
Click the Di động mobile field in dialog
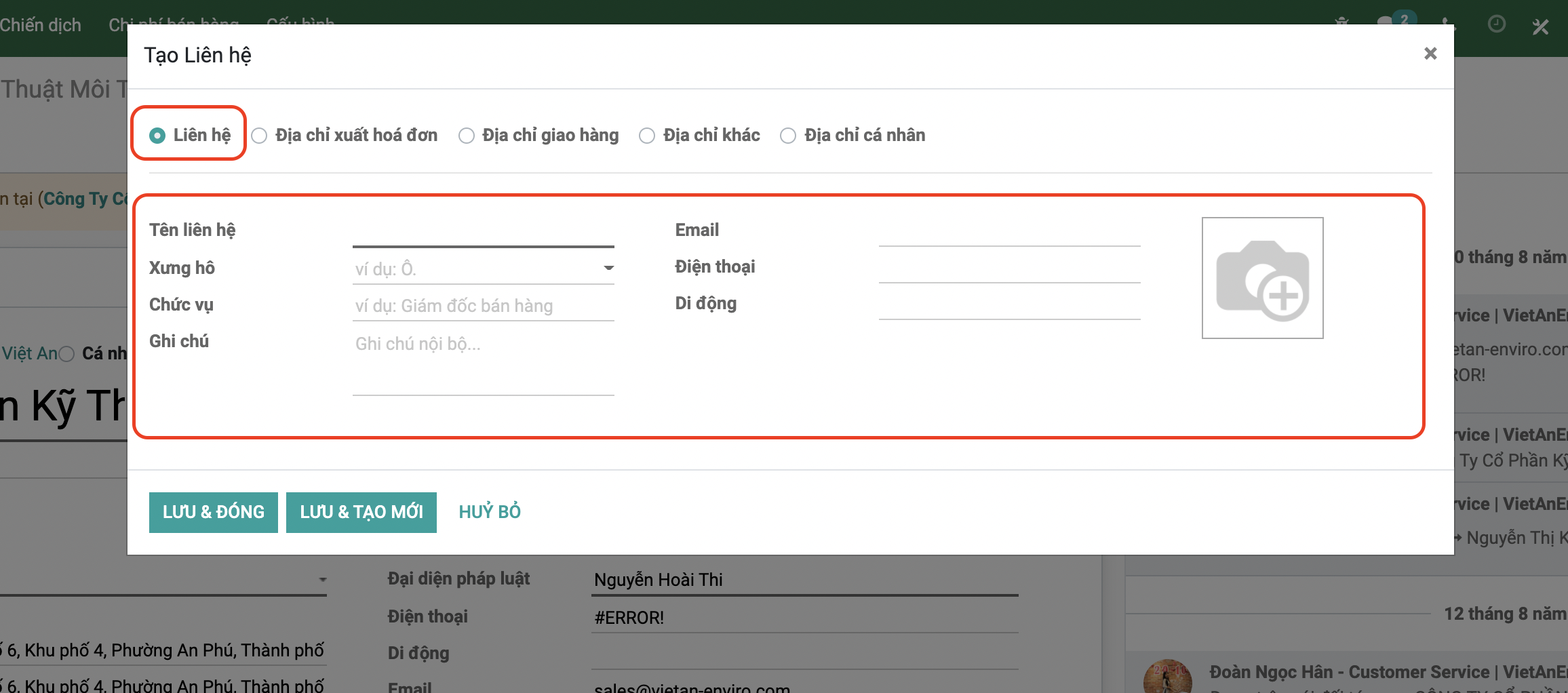1010,304
